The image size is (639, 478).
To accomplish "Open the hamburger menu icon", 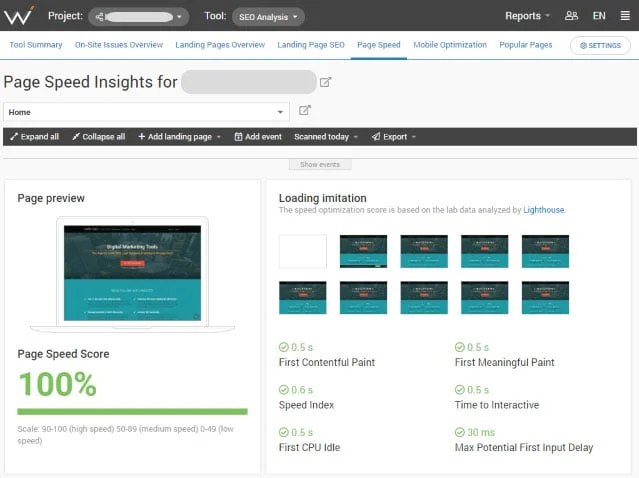I will coord(625,16).
